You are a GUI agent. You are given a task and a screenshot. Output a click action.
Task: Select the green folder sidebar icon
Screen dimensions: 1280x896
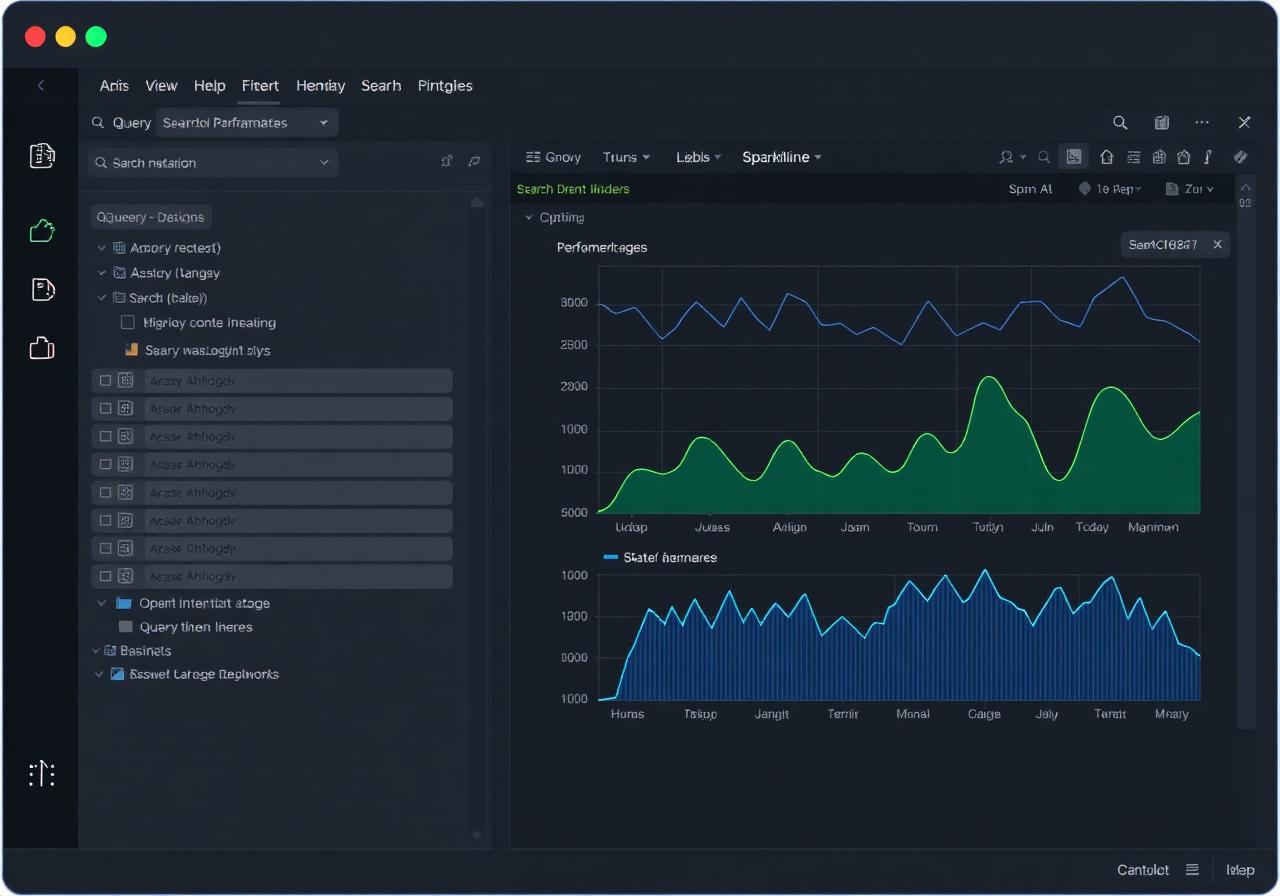pos(42,231)
